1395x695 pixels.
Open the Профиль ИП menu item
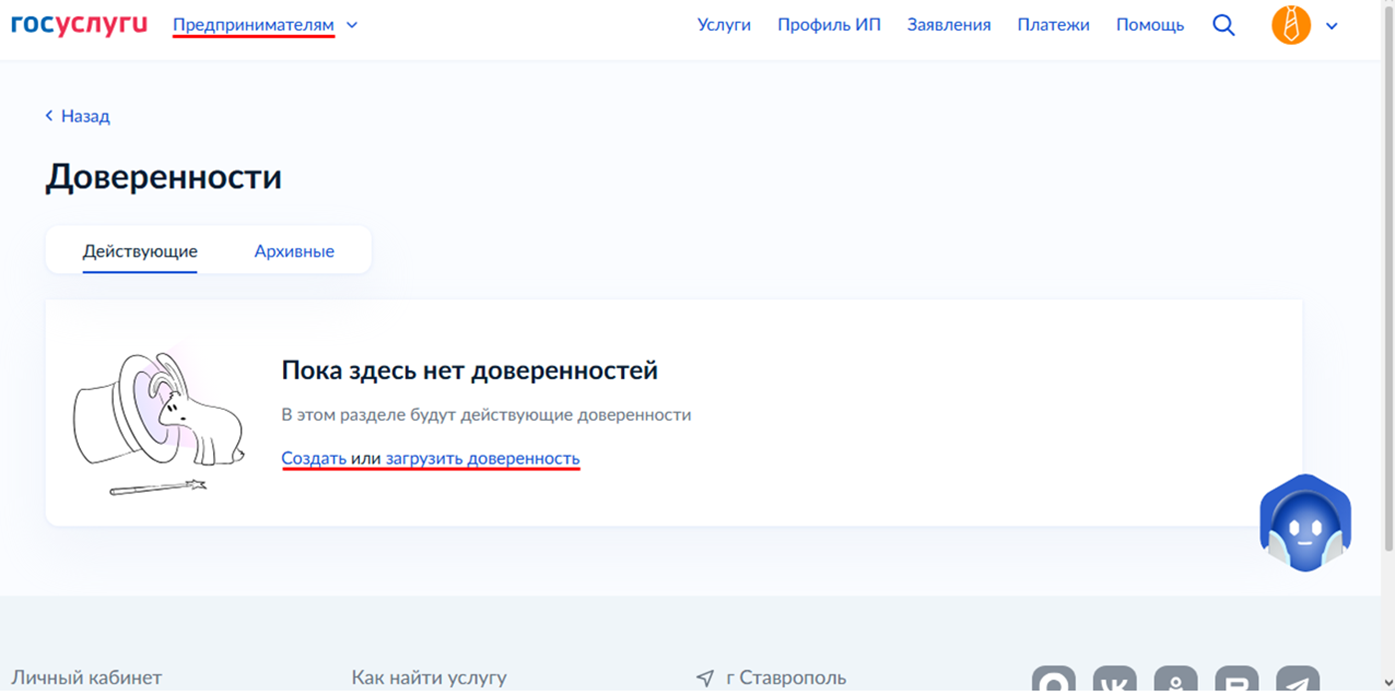pyautogui.click(x=829, y=25)
